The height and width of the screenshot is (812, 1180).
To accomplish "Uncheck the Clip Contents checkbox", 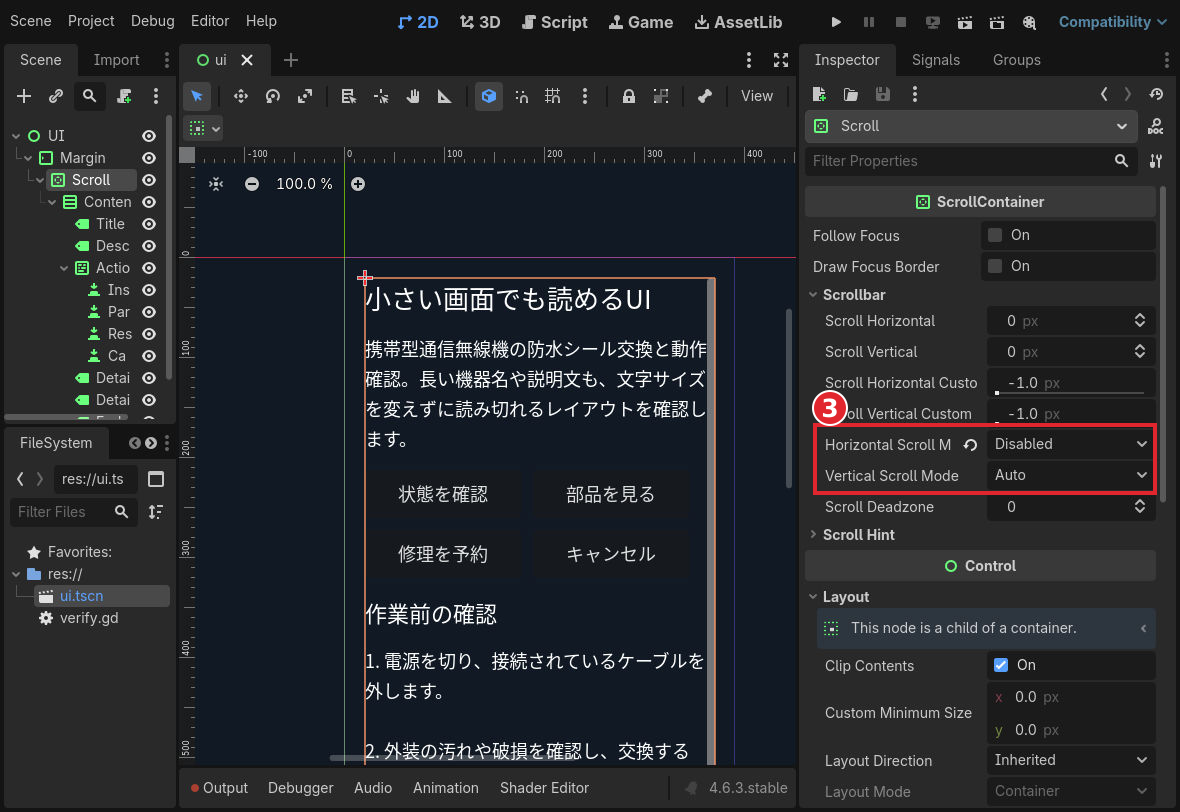I will click(x=1001, y=665).
